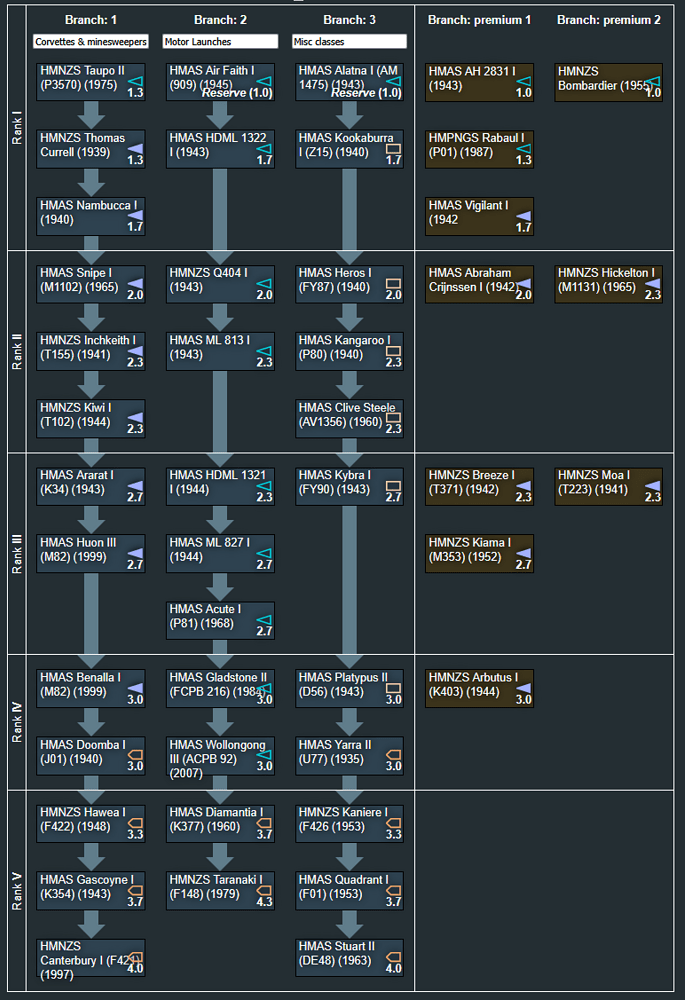Open the HMPNGS Rabaul I premium ship card
The width and height of the screenshot is (685, 1000).
click(479, 147)
